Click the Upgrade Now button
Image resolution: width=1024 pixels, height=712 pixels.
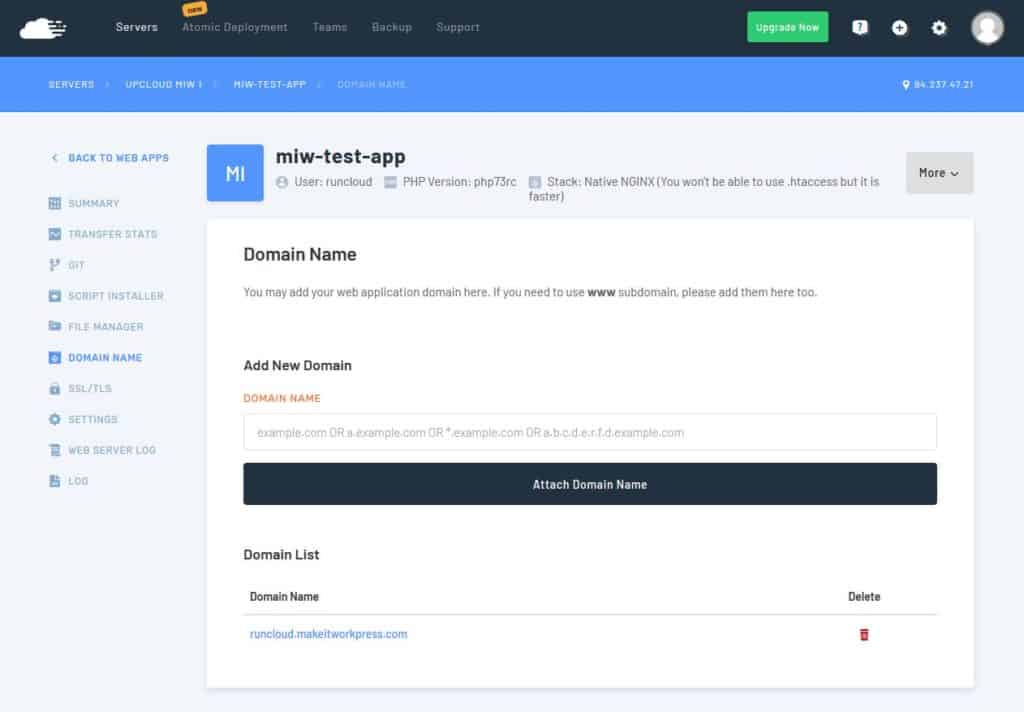pos(788,27)
